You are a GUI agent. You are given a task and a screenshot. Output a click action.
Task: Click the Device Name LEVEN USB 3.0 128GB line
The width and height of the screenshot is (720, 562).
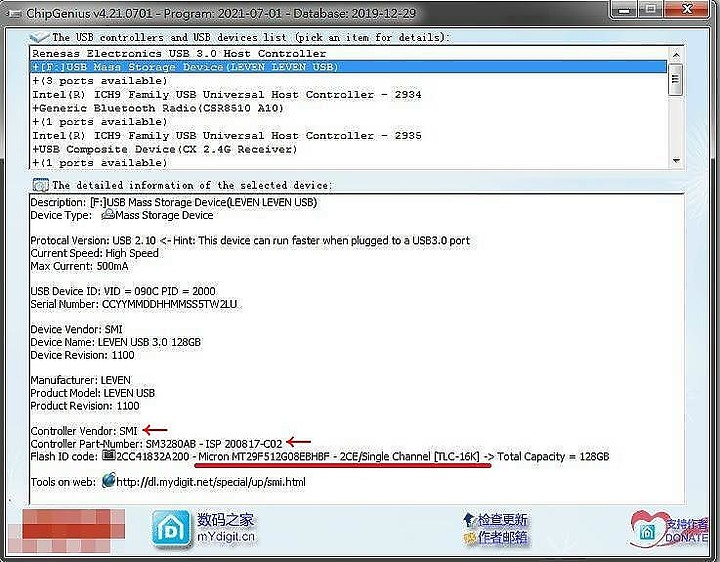pyautogui.click(x=116, y=342)
